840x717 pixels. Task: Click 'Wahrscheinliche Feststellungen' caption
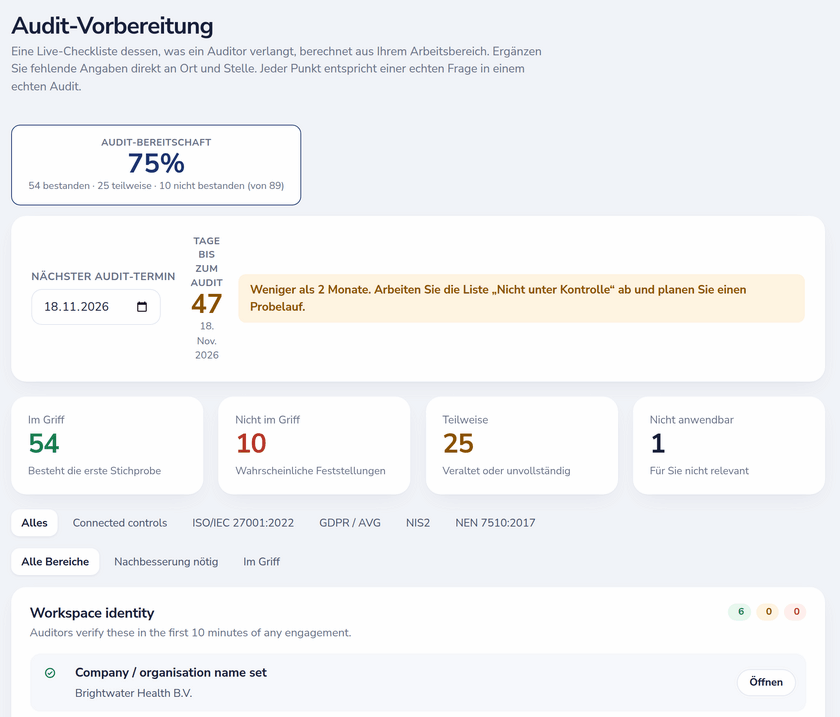coord(310,471)
